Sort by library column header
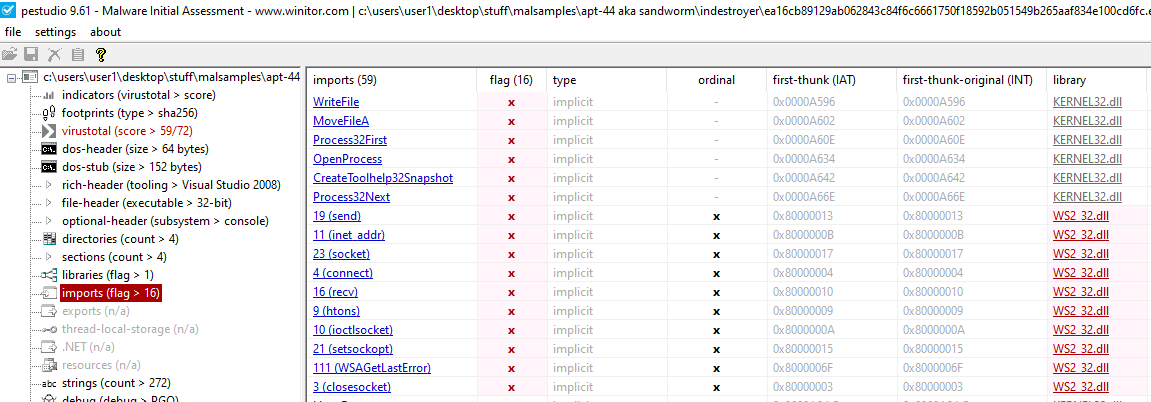Image resolution: width=1151 pixels, height=402 pixels. click(1097, 80)
